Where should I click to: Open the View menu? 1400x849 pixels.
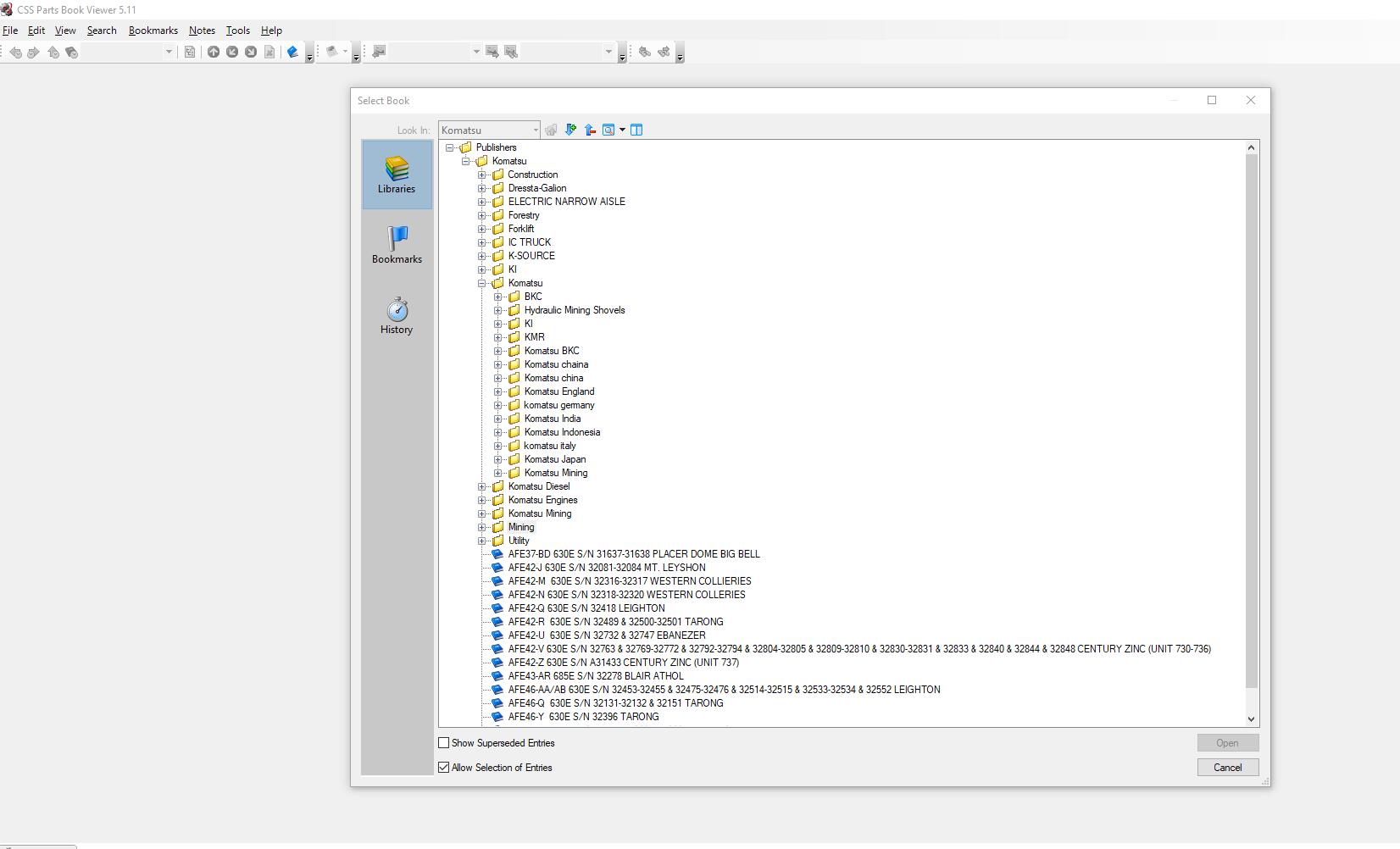pyautogui.click(x=65, y=31)
